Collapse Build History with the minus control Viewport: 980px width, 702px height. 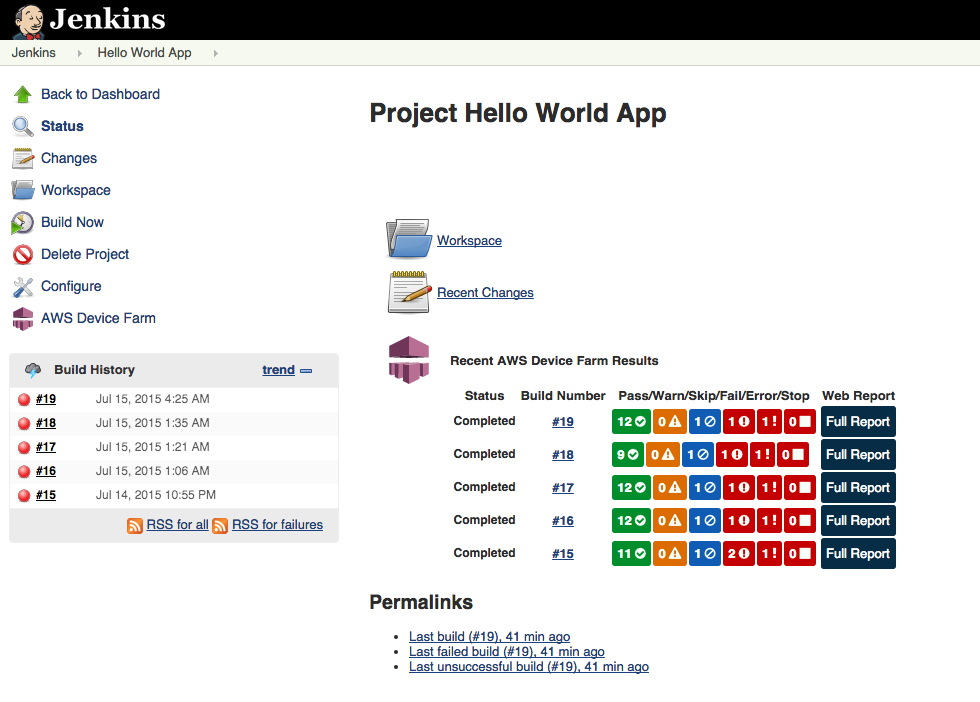[x=306, y=370]
